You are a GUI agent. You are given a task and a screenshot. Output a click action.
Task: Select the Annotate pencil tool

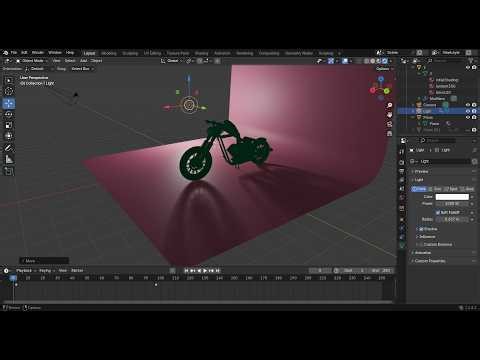tap(9, 148)
